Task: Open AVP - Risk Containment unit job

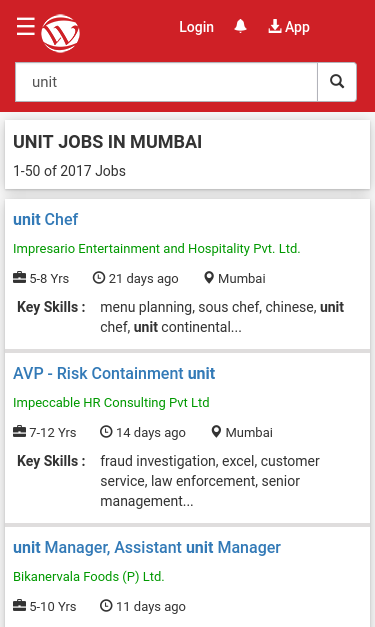Action: (x=114, y=373)
